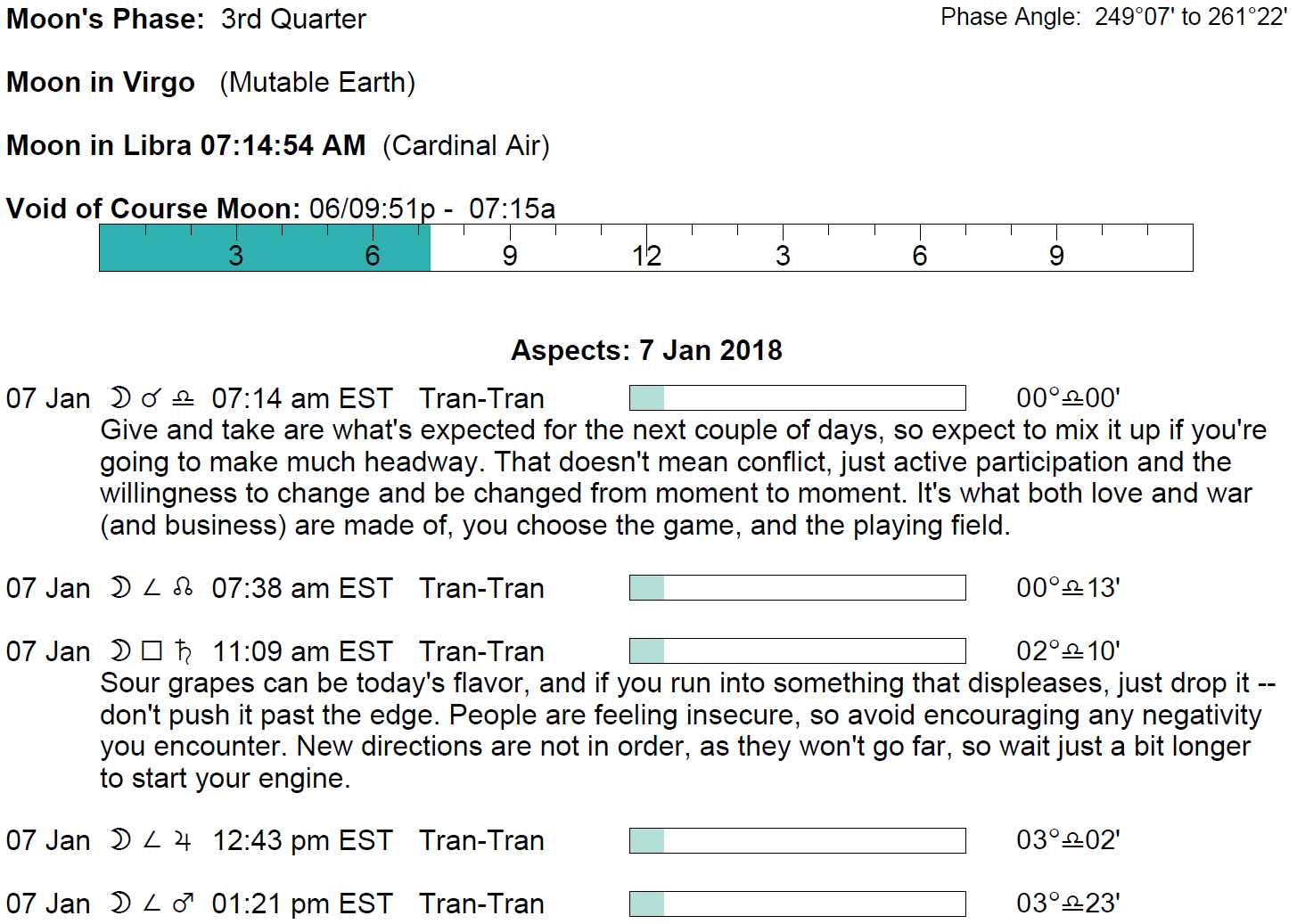Click the Phase Angle text at top right
1297x924 pixels.
tap(1112, 17)
